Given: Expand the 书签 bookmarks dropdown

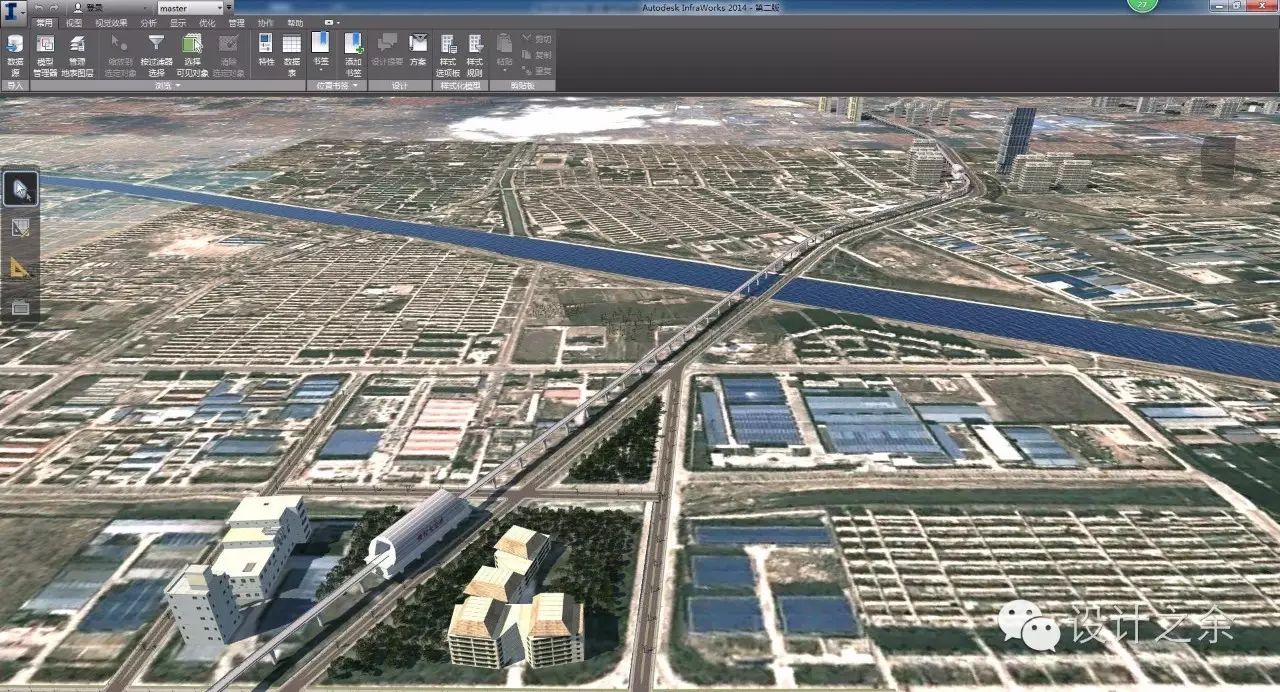Looking at the screenshot, I should pyautogui.click(x=321, y=71).
